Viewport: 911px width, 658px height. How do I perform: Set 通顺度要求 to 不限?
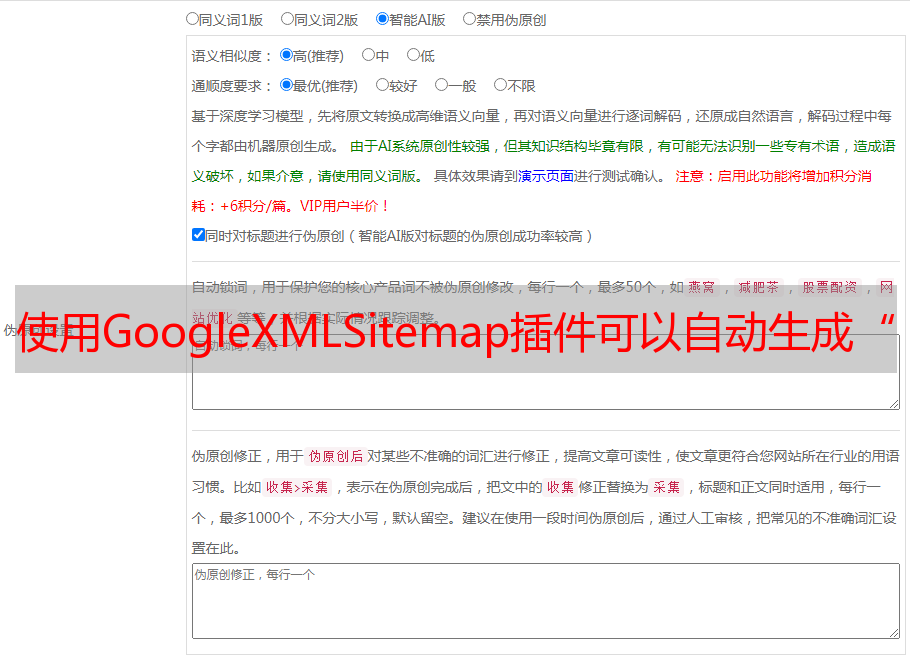point(500,85)
